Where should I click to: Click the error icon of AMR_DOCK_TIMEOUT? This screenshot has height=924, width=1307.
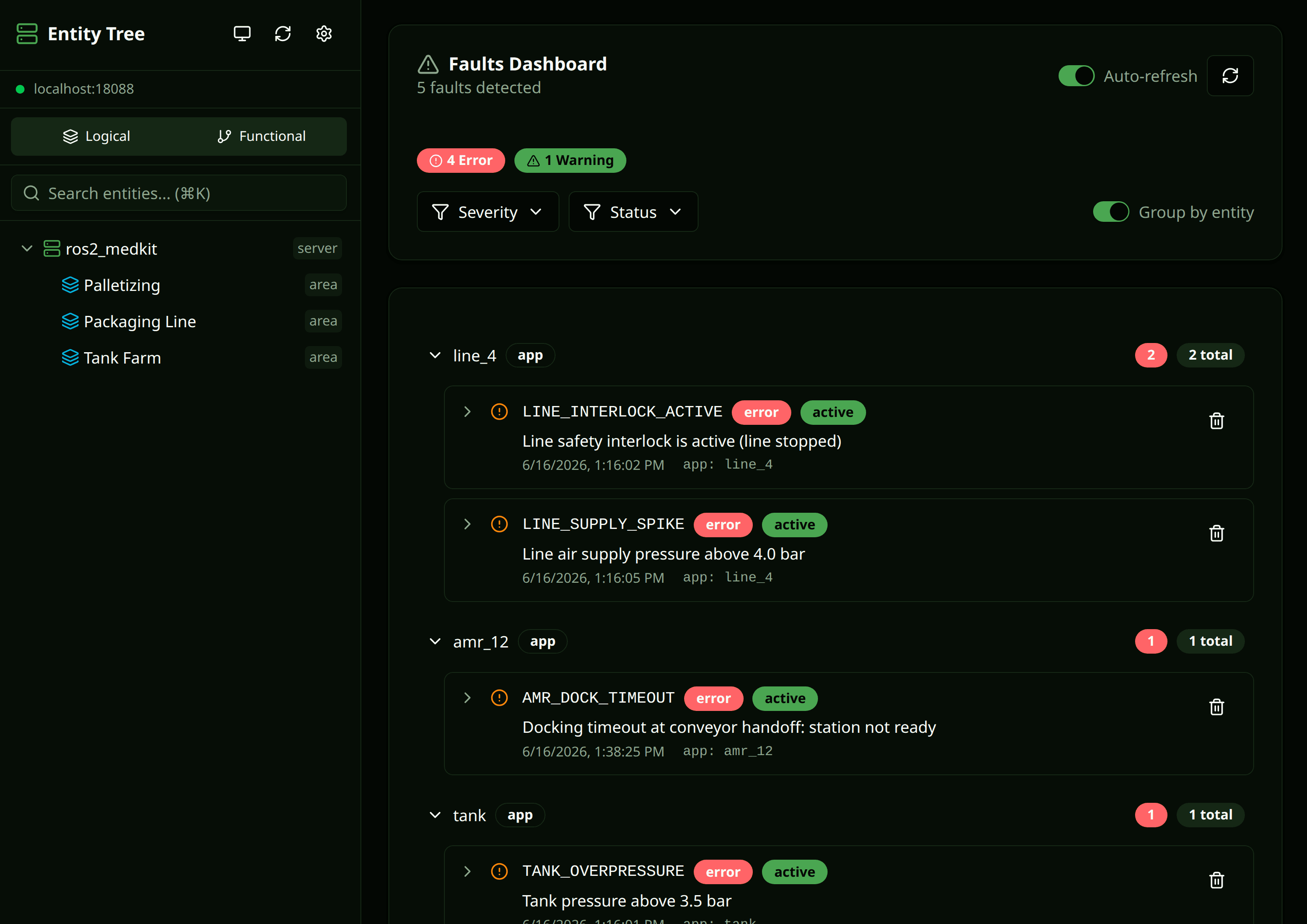pos(499,697)
